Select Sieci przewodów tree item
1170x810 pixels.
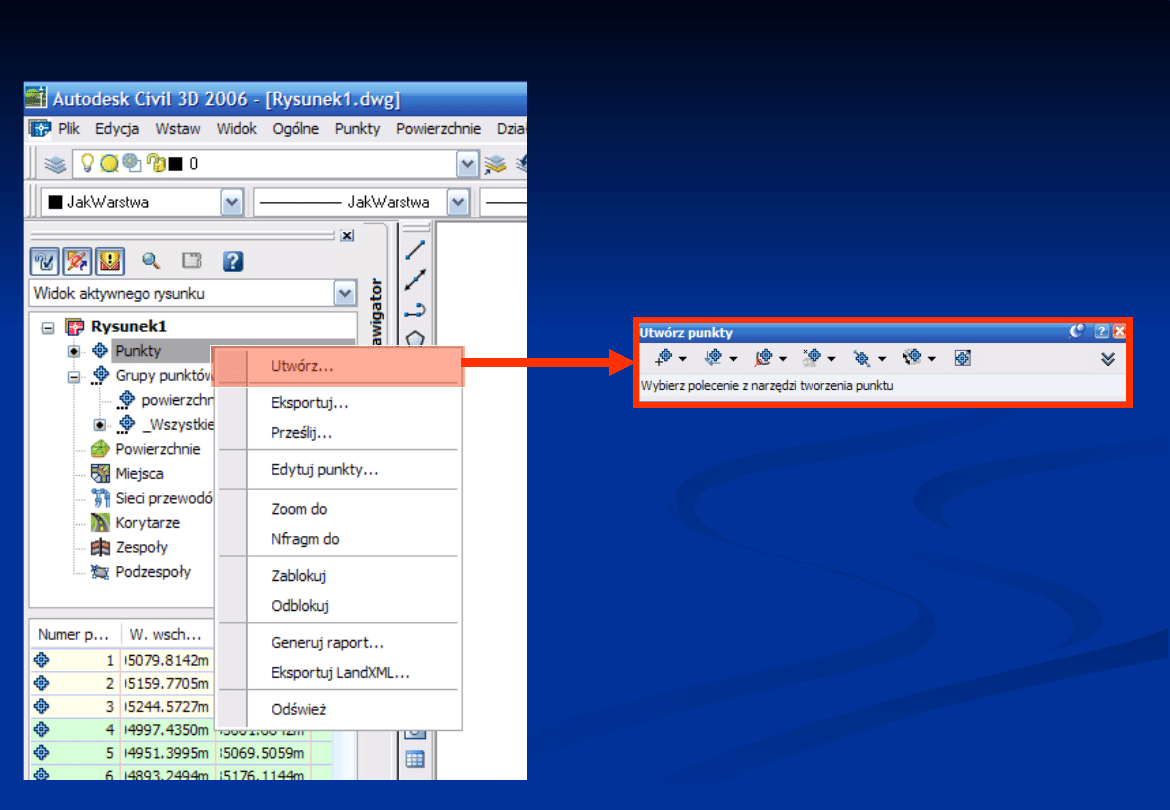click(163, 498)
